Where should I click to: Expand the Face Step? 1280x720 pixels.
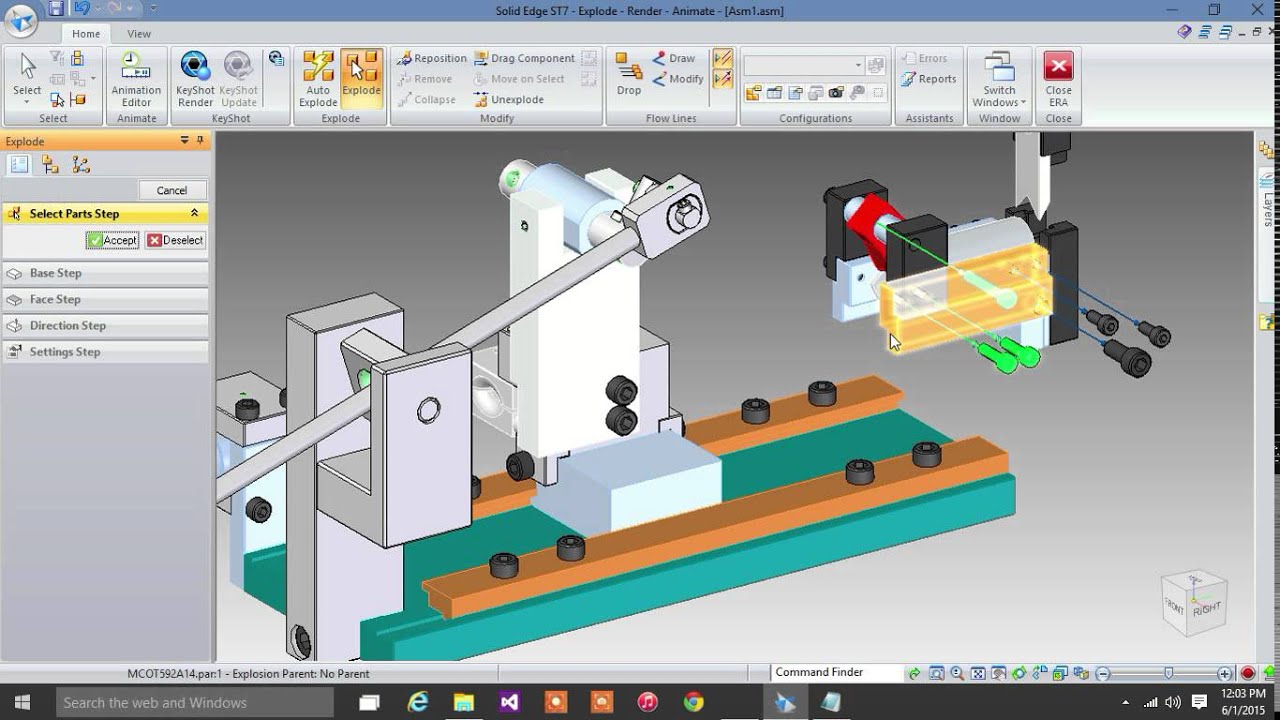tap(105, 299)
